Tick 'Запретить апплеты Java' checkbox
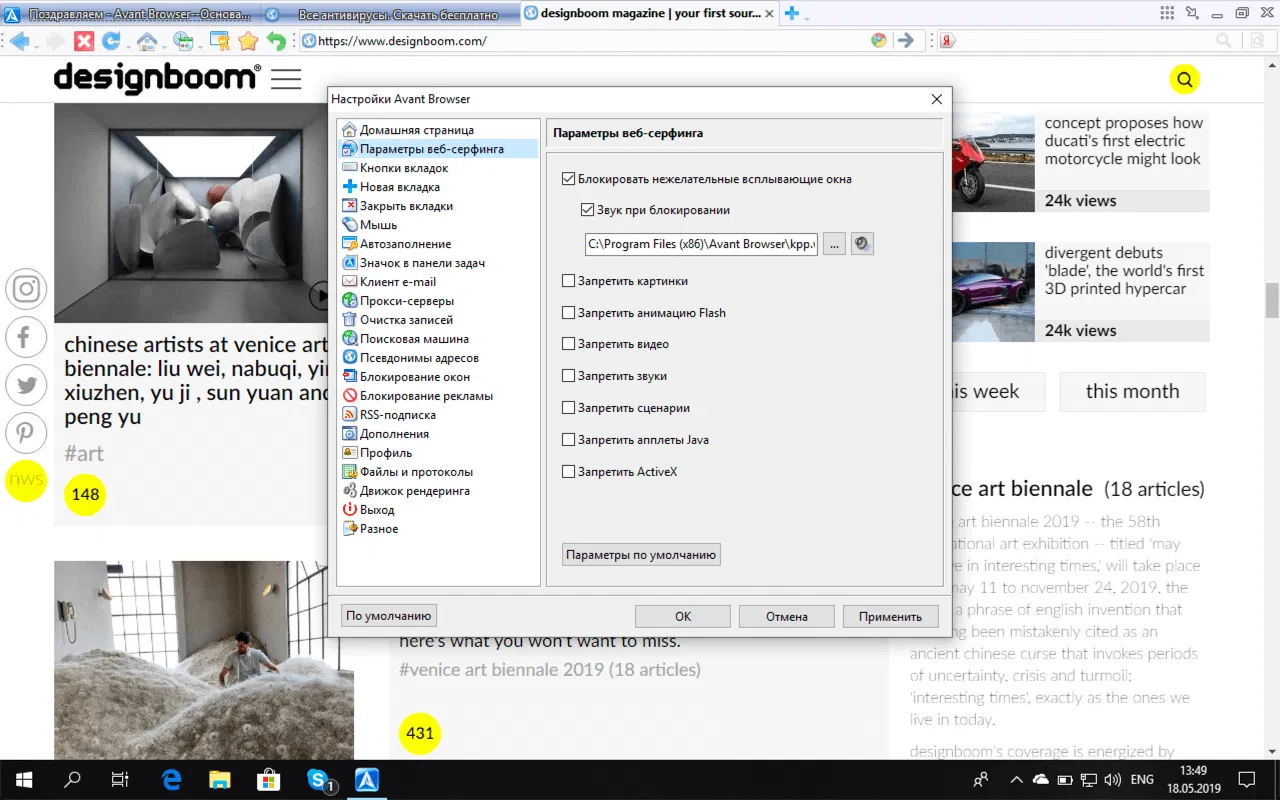This screenshot has height=800, width=1280. pyautogui.click(x=569, y=440)
